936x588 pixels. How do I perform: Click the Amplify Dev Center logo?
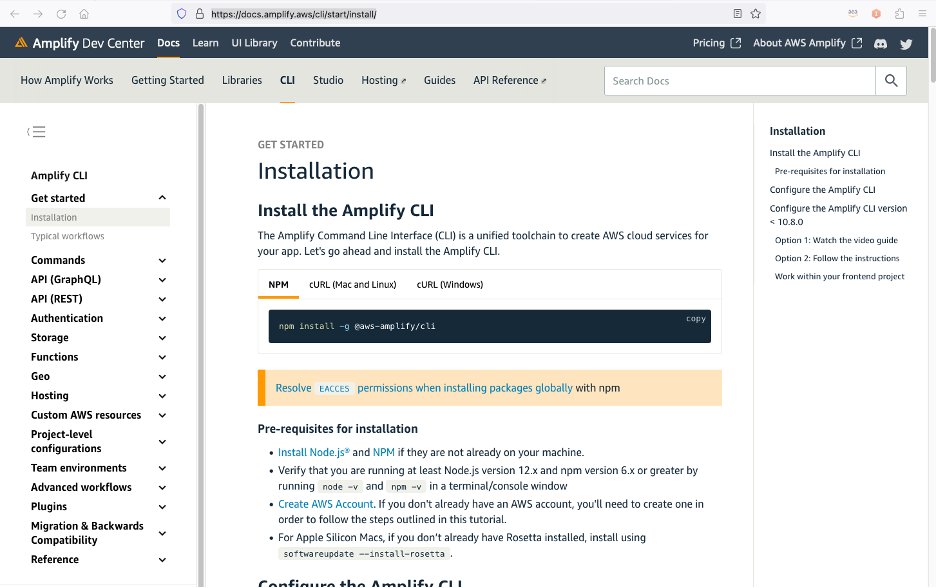coord(78,43)
